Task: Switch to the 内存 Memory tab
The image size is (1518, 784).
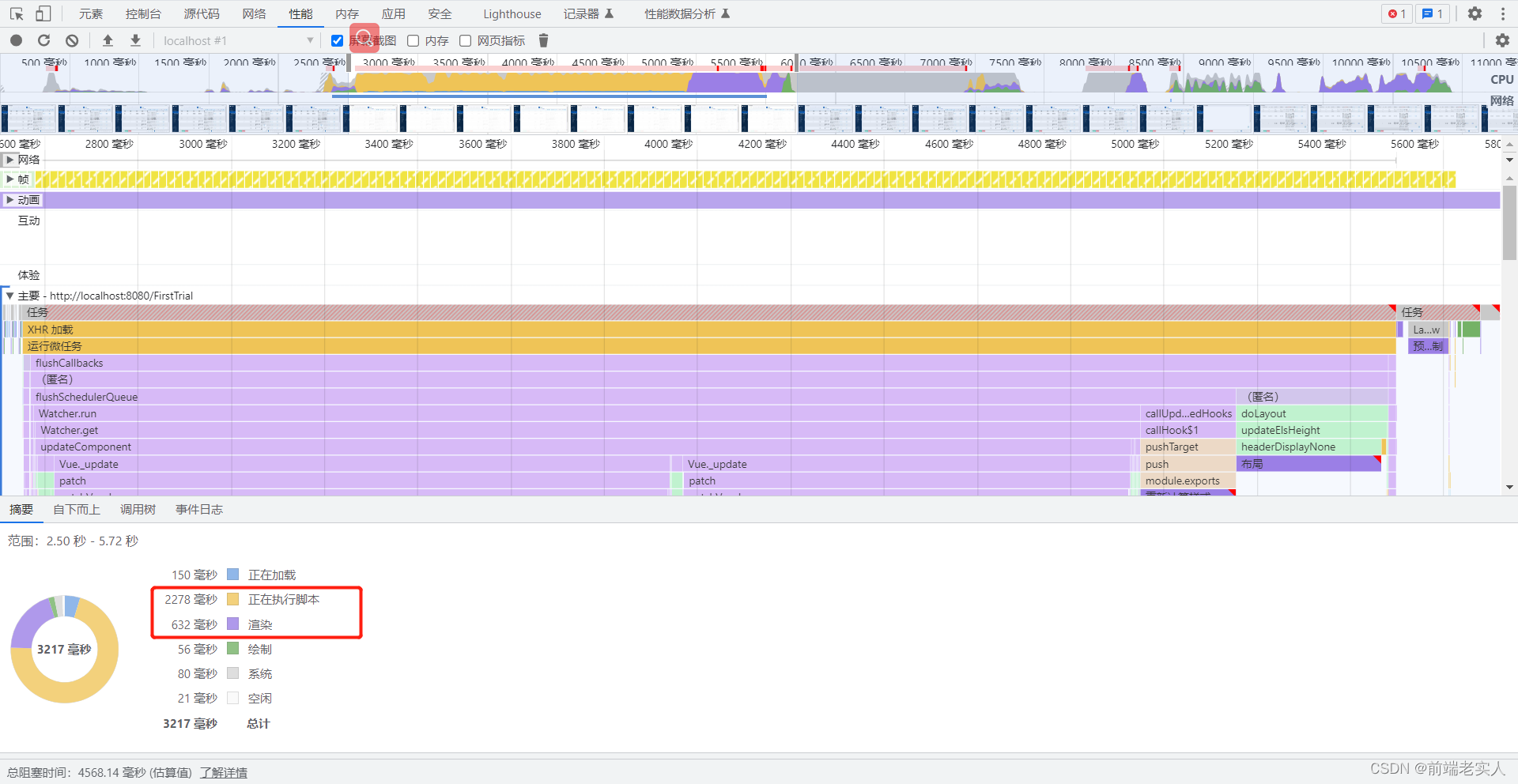Action: (x=347, y=13)
